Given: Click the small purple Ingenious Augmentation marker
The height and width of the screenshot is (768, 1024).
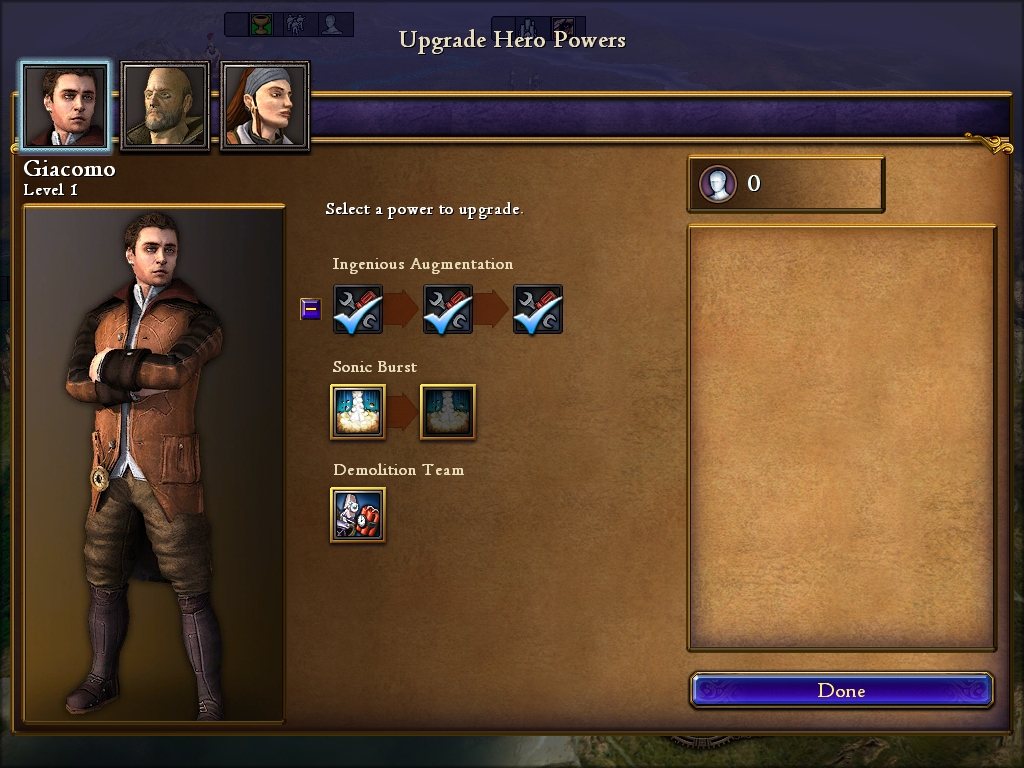Looking at the screenshot, I should [310, 309].
